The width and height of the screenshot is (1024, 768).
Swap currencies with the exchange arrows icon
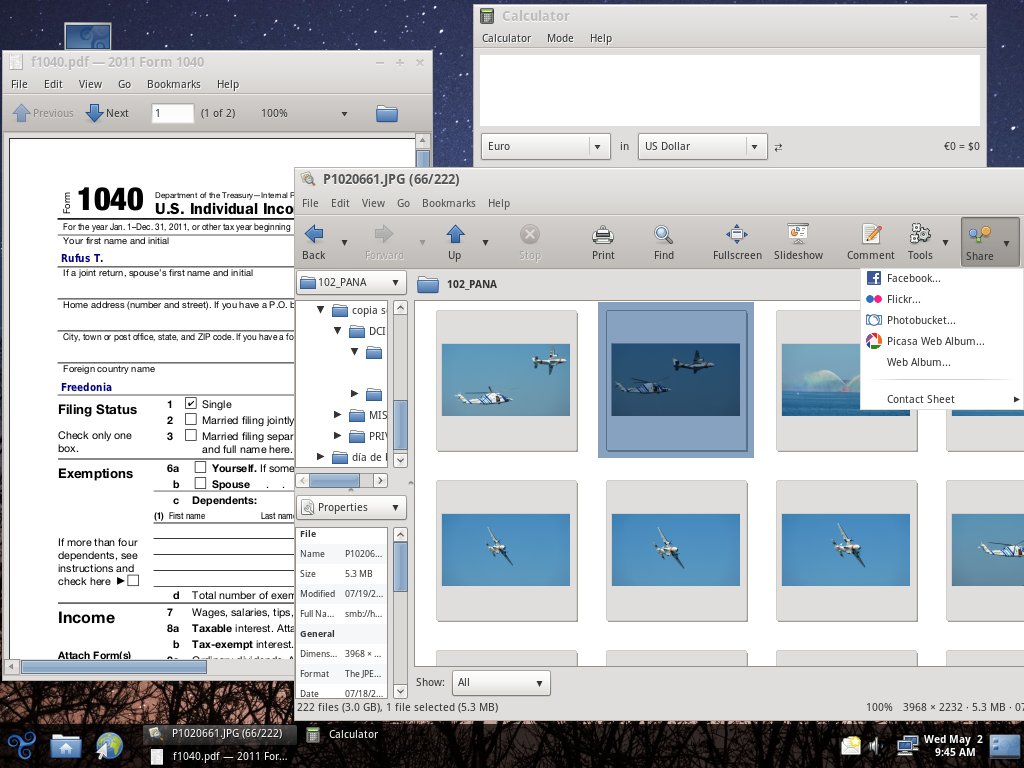778,148
